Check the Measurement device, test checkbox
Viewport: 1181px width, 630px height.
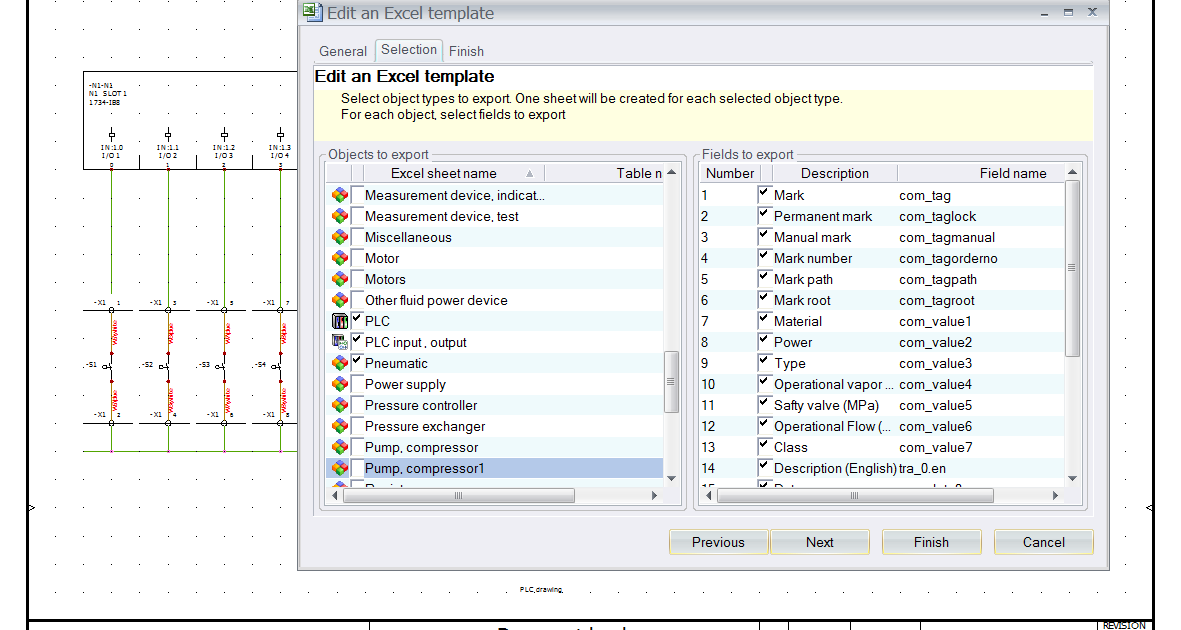(357, 216)
